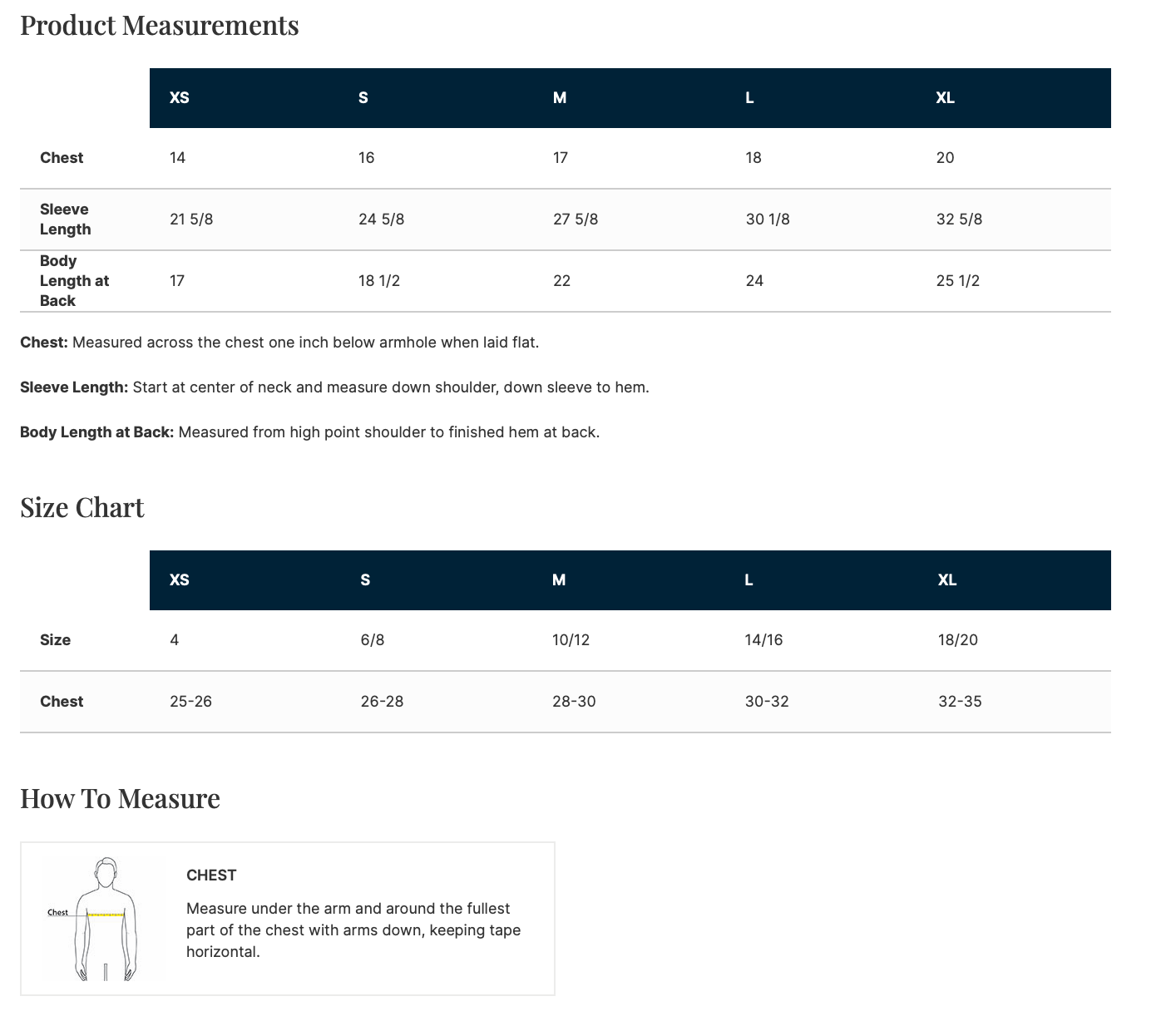This screenshot has height=1011, width=1176.
Task: Click the Body Length at Back row label
Action: 74,281
